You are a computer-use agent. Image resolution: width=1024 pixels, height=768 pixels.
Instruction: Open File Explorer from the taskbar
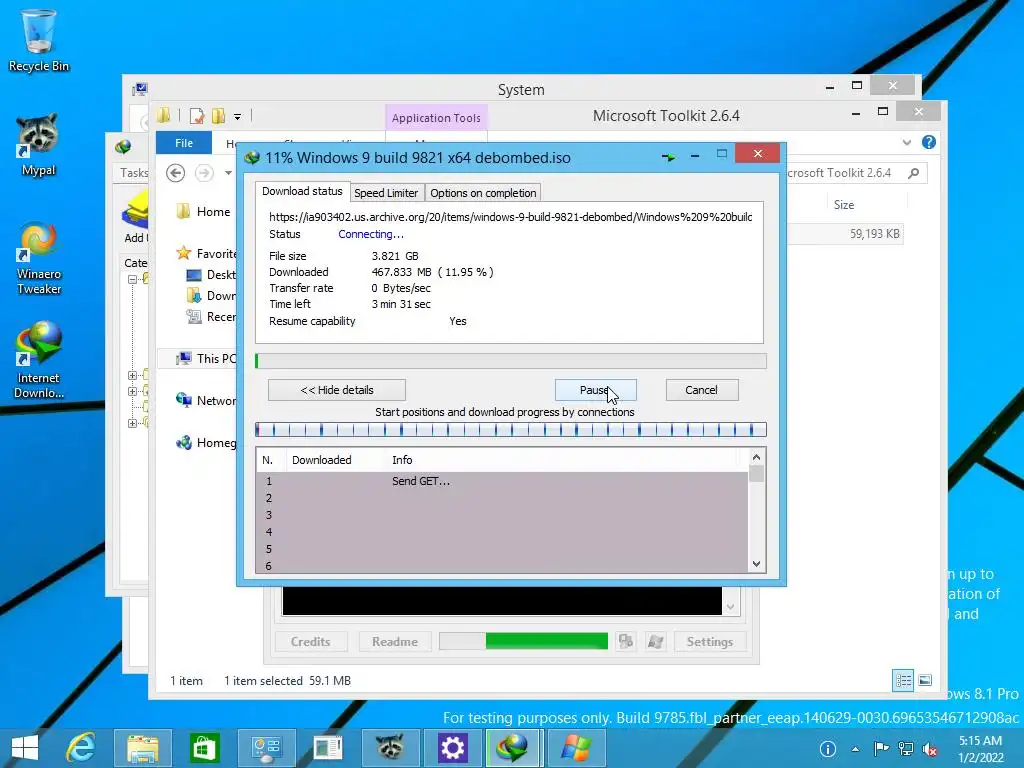[142, 748]
